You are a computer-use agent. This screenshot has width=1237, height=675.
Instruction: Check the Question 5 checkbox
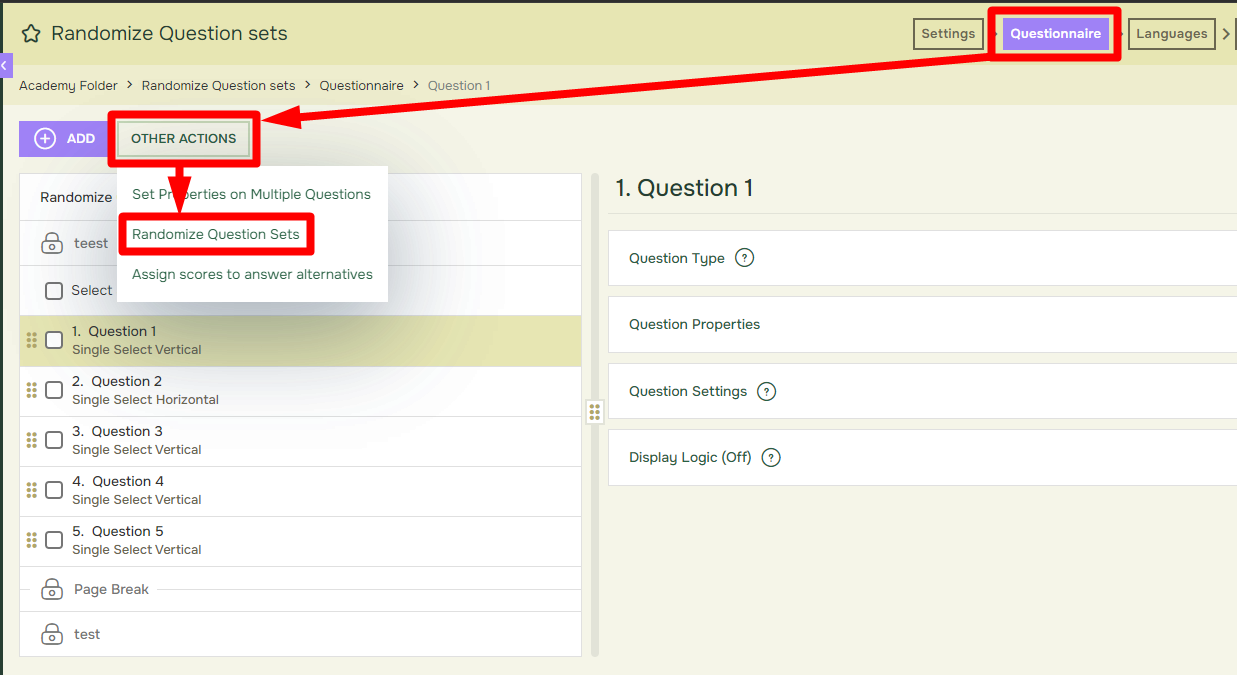[x=54, y=540]
